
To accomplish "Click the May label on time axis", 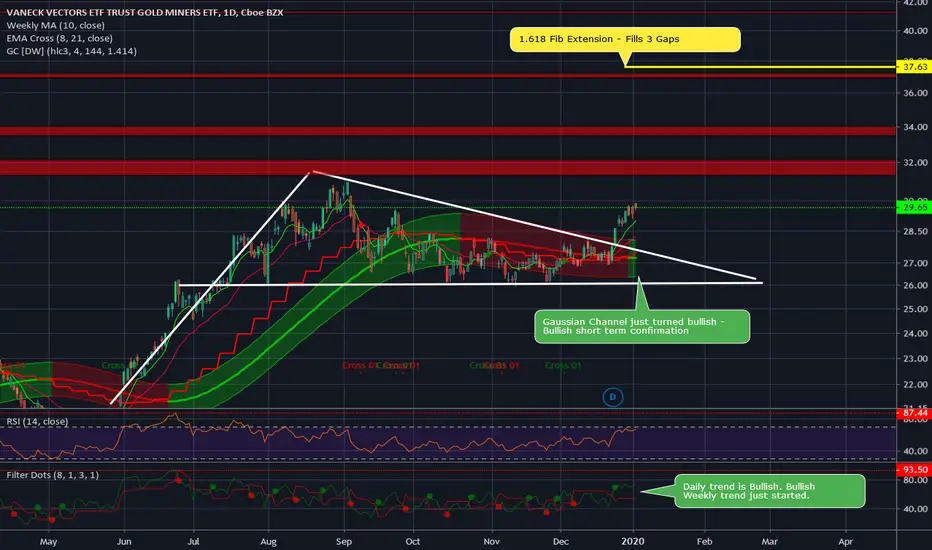I will pyautogui.click(x=48, y=542).
